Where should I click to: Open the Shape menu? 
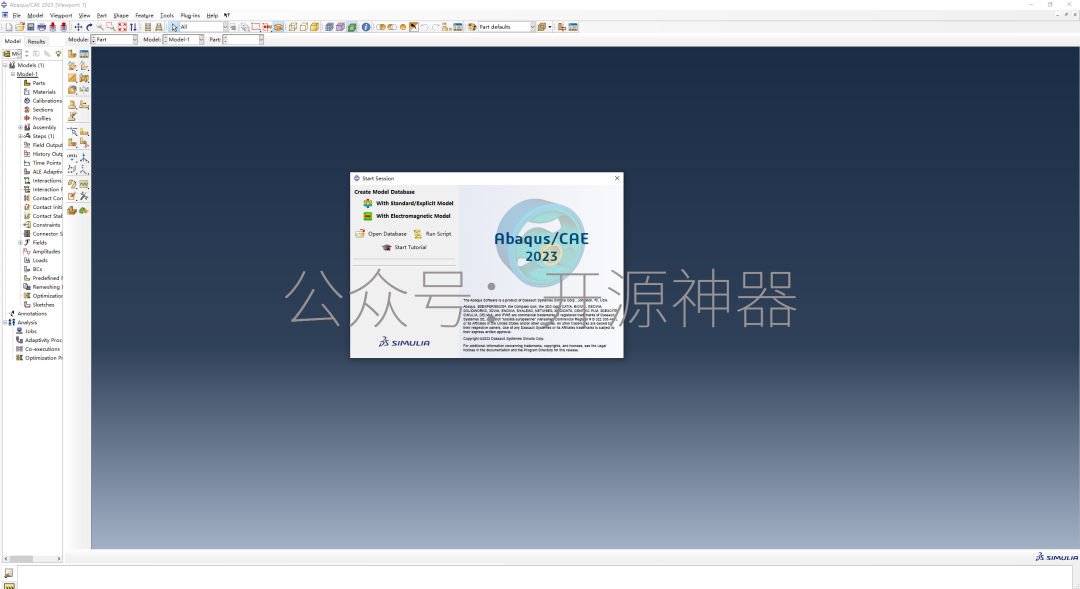coord(121,15)
